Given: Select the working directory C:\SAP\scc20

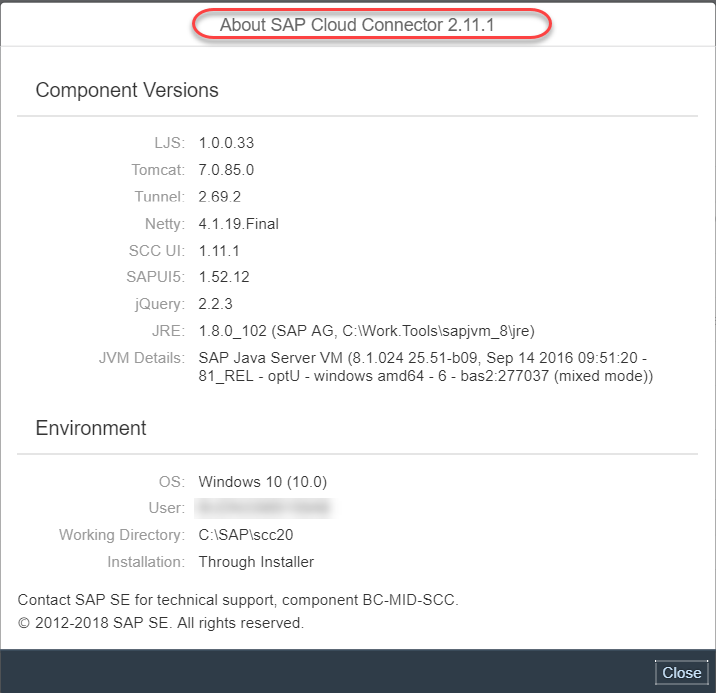Looking at the screenshot, I should (x=246, y=535).
